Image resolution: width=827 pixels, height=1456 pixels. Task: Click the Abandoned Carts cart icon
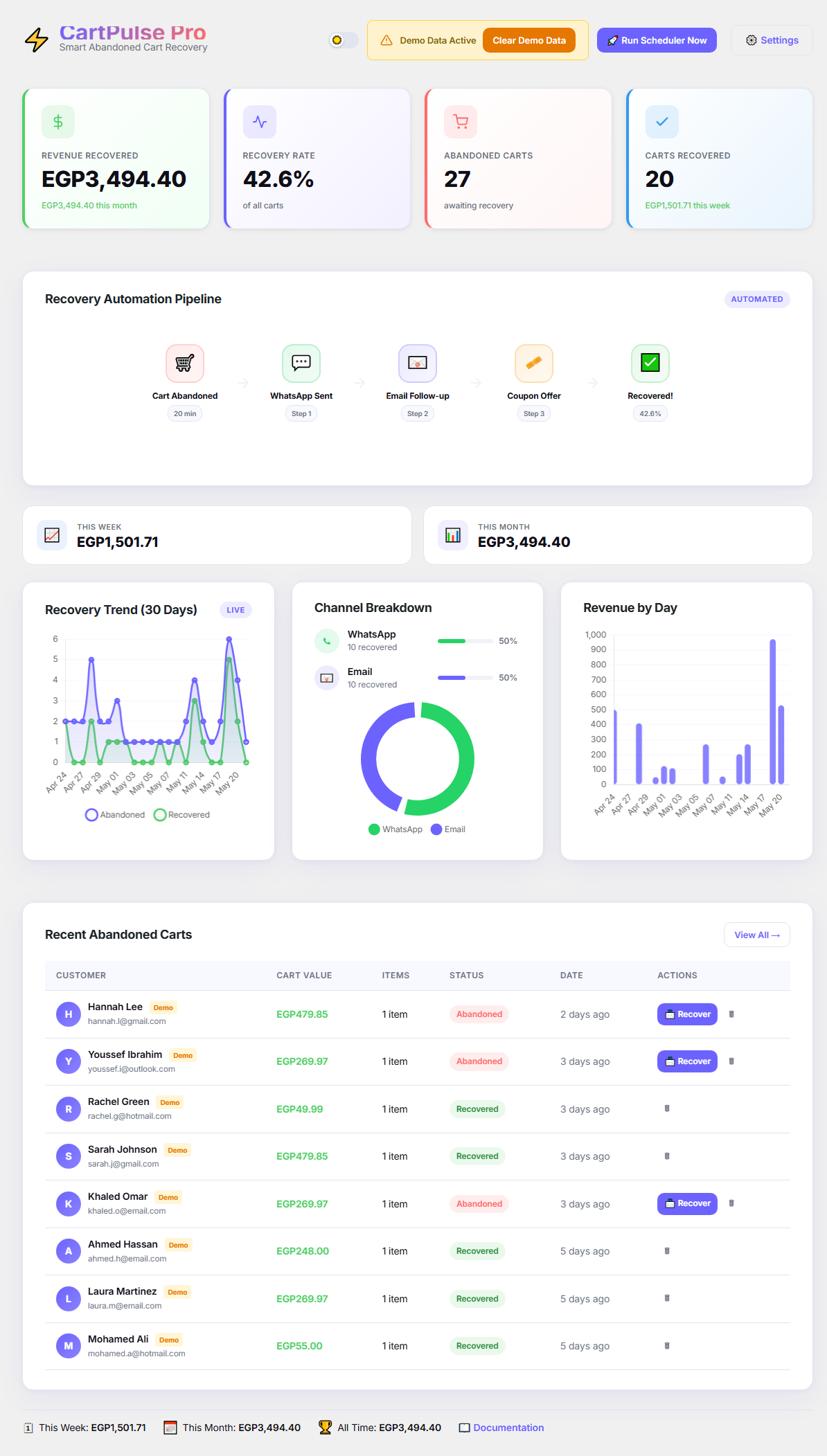click(x=461, y=122)
